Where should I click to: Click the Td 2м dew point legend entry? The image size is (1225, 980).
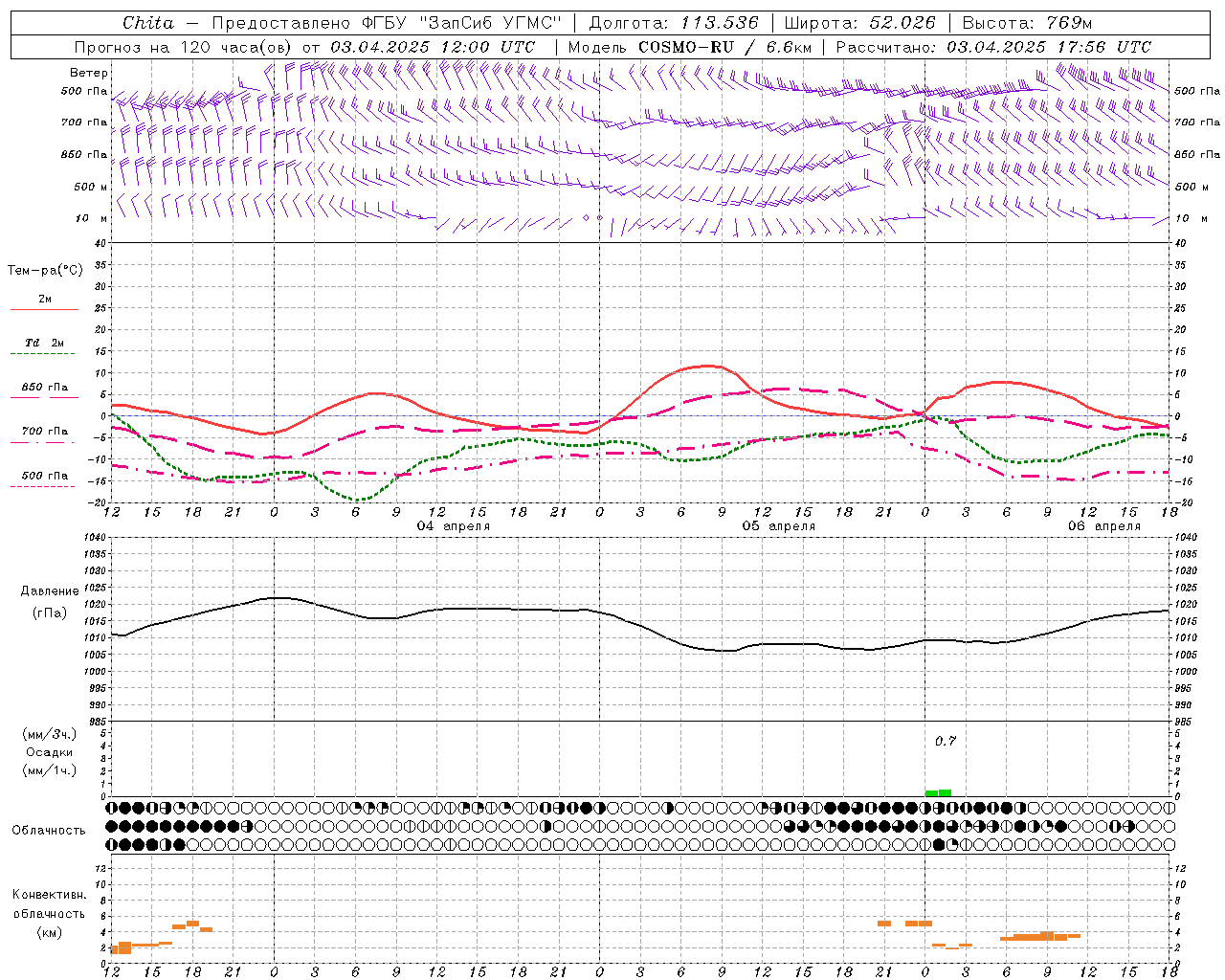(x=45, y=343)
